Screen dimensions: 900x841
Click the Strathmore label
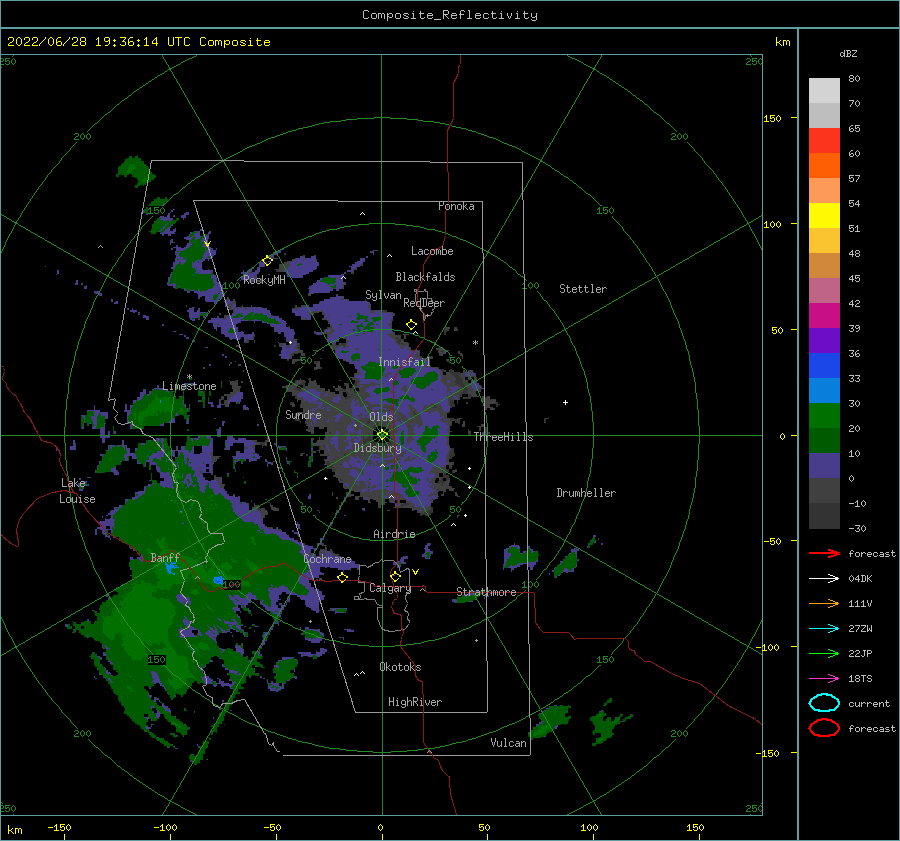[486, 592]
